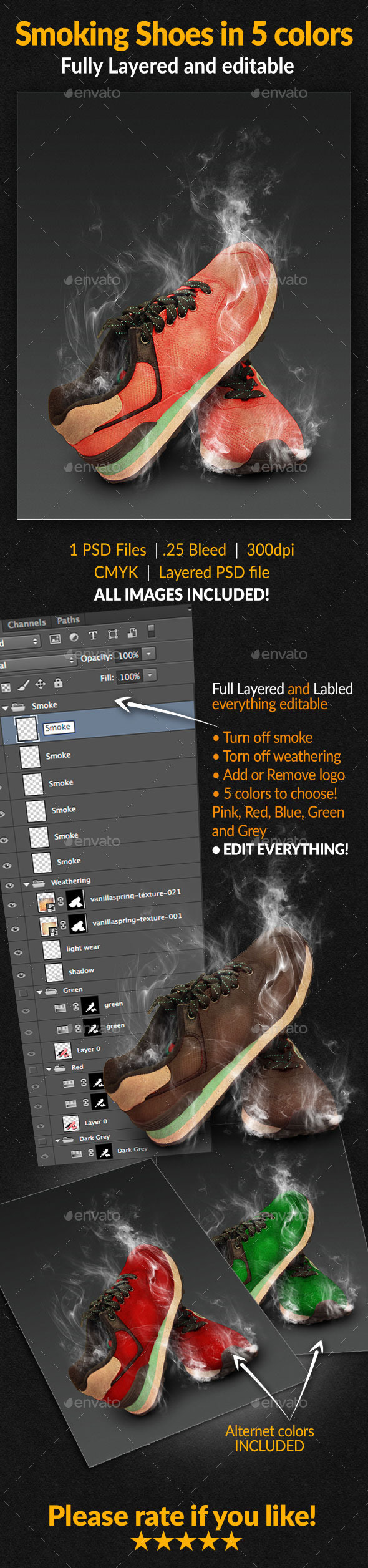Hide the Weathering group via eye icon
Image resolution: width=368 pixels, height=1568 pixels.
[9, 885]
